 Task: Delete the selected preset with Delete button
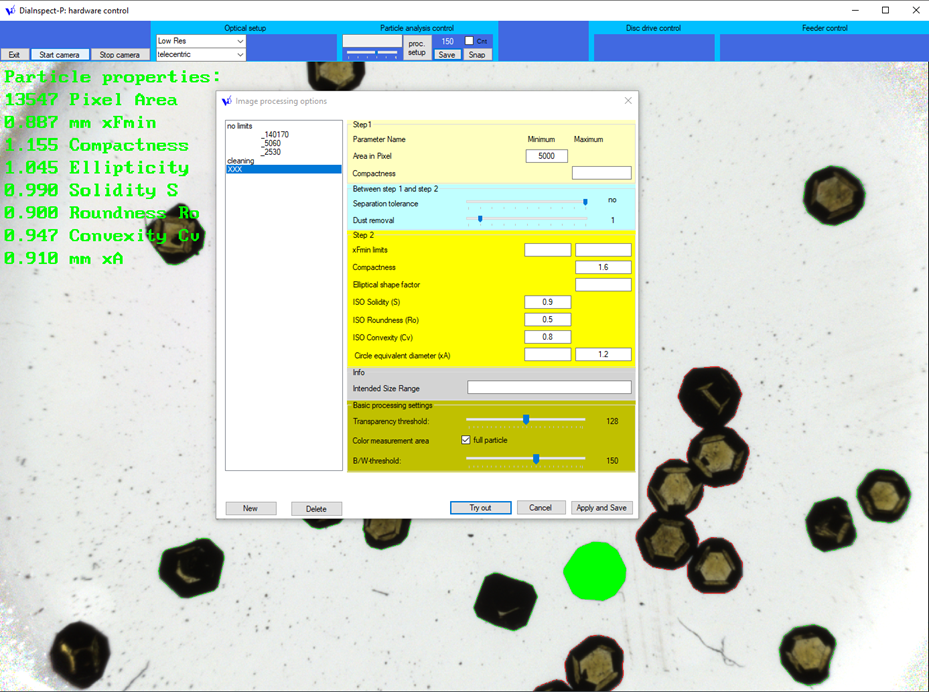coord(316,508)
